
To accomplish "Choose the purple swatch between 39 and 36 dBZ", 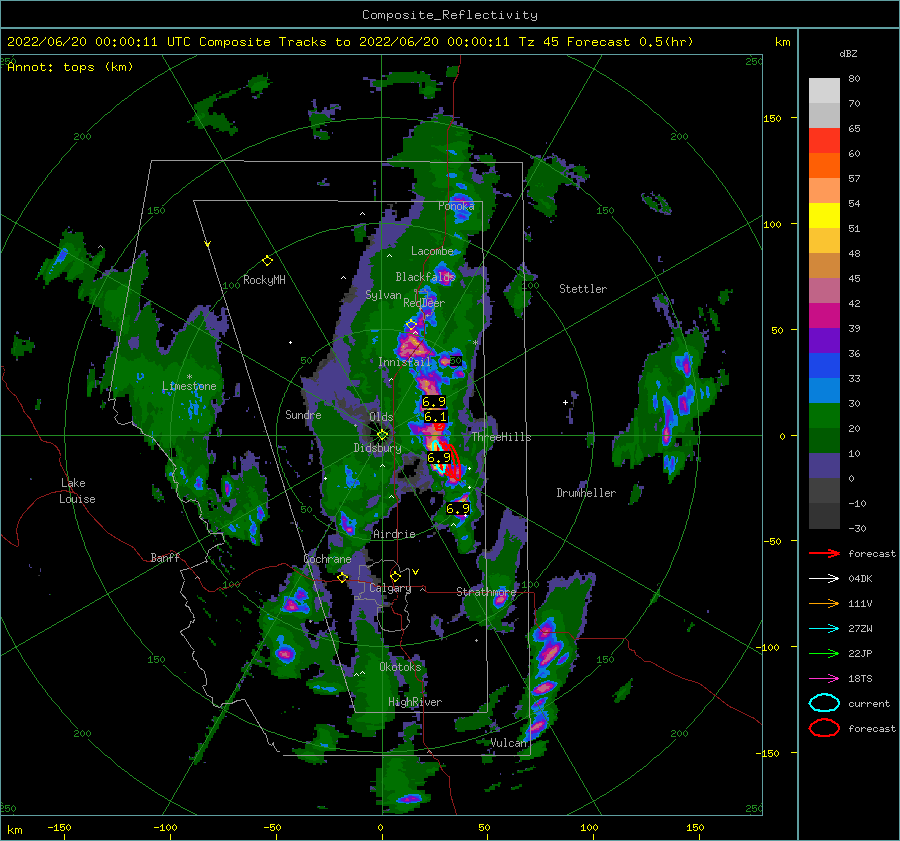I will (x=824, y=340).
